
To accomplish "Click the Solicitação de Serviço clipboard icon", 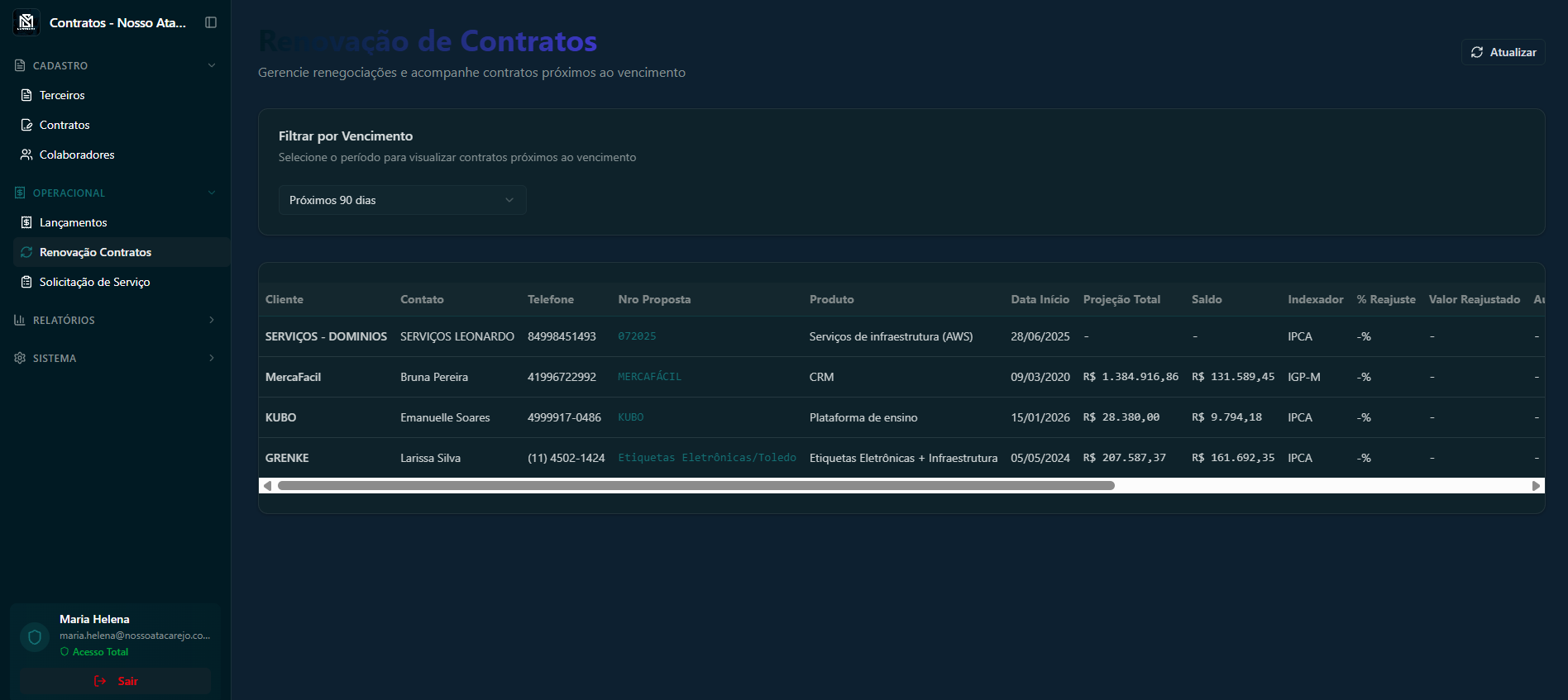I will pos(26,282).
